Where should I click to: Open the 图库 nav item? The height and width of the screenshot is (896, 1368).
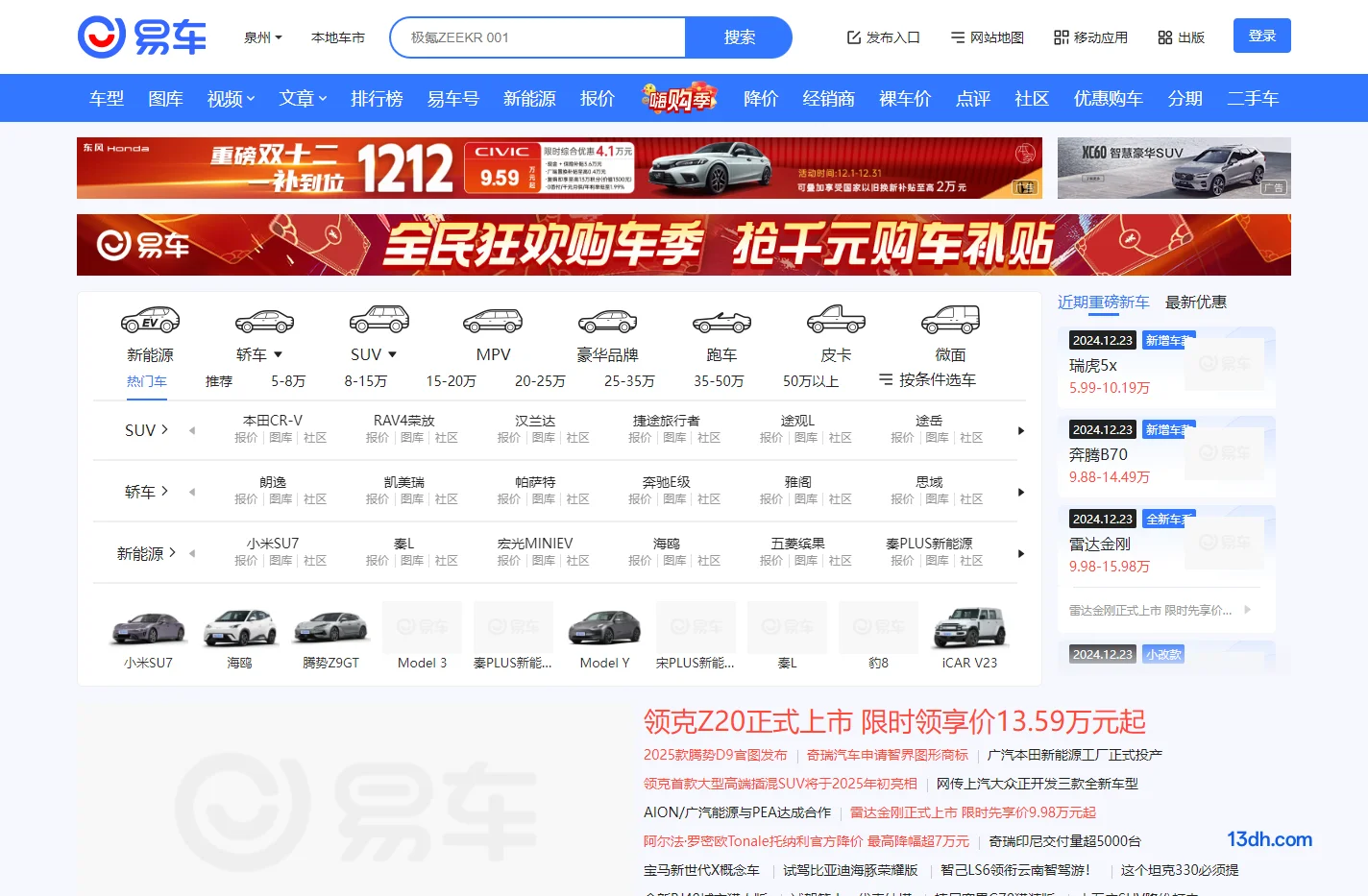point(165,98)
